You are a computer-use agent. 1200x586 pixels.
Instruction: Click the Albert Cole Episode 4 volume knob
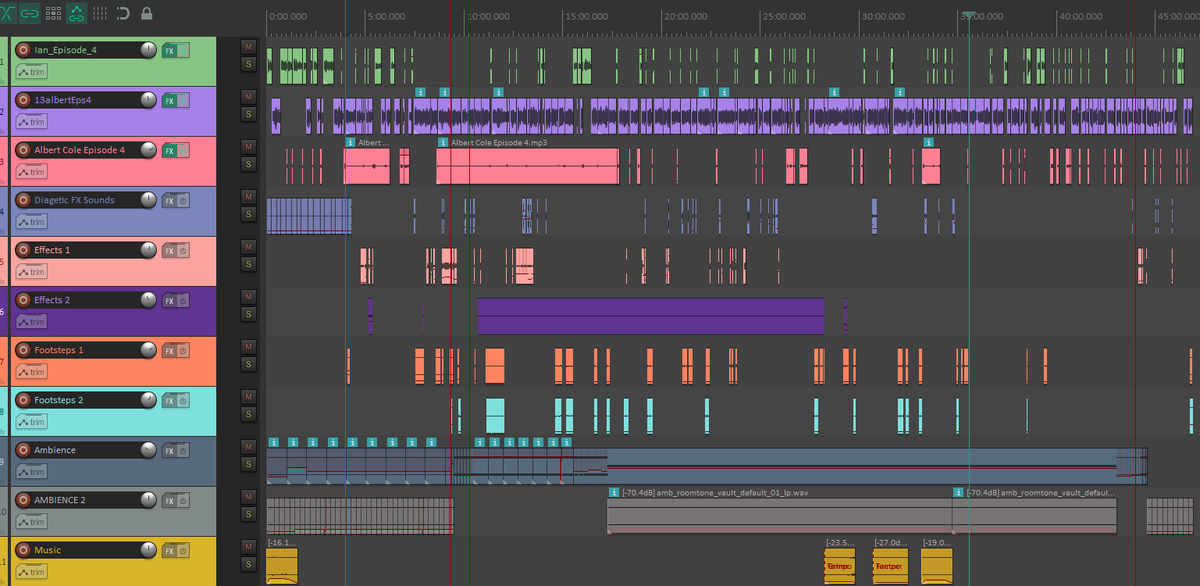pos(148,150)
